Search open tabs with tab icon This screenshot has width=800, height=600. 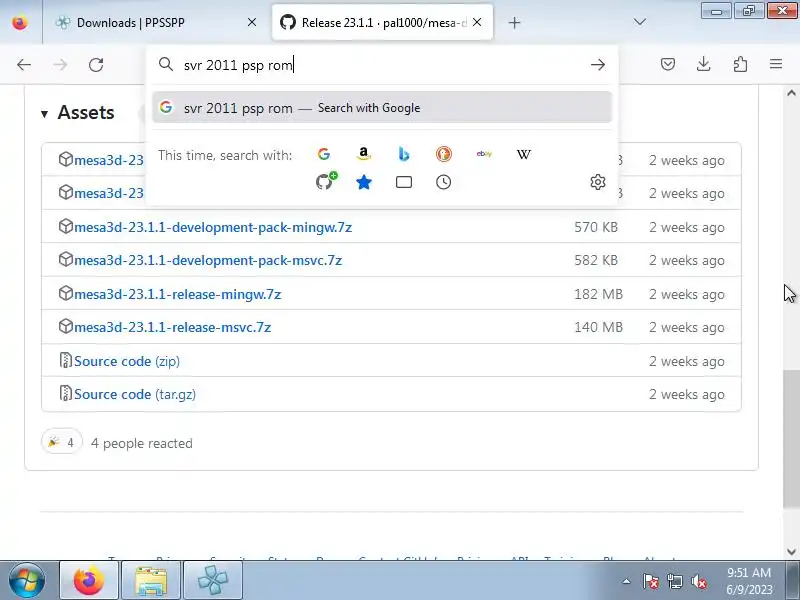(x=404, y=182)
